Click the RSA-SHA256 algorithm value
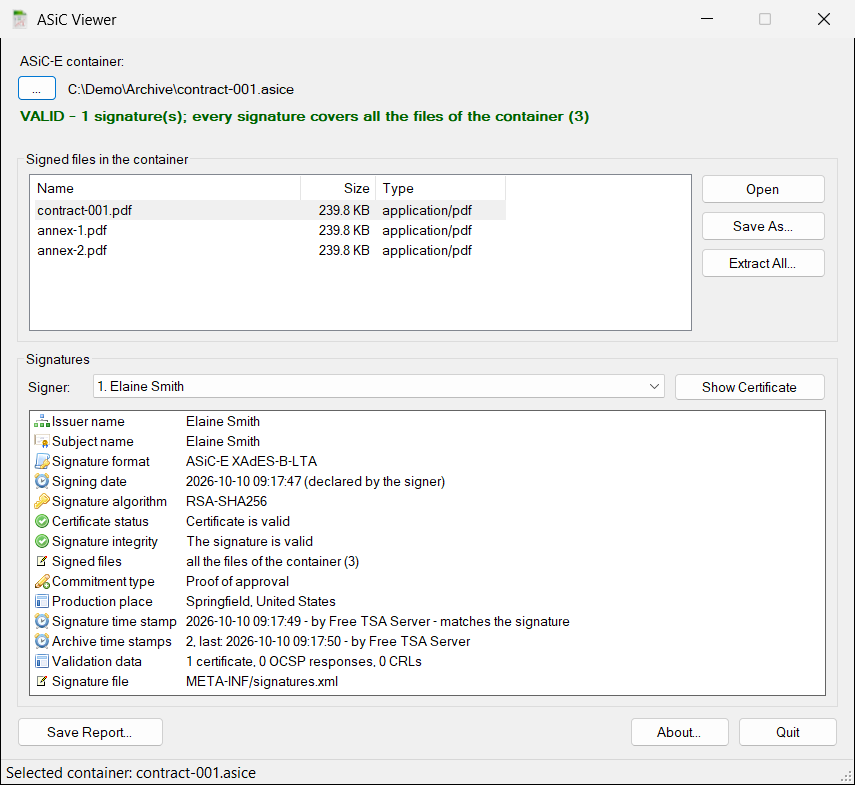Image resolution: width=855 pixels, height=785 pixels. pyautogui.click(x=226, y=502)
